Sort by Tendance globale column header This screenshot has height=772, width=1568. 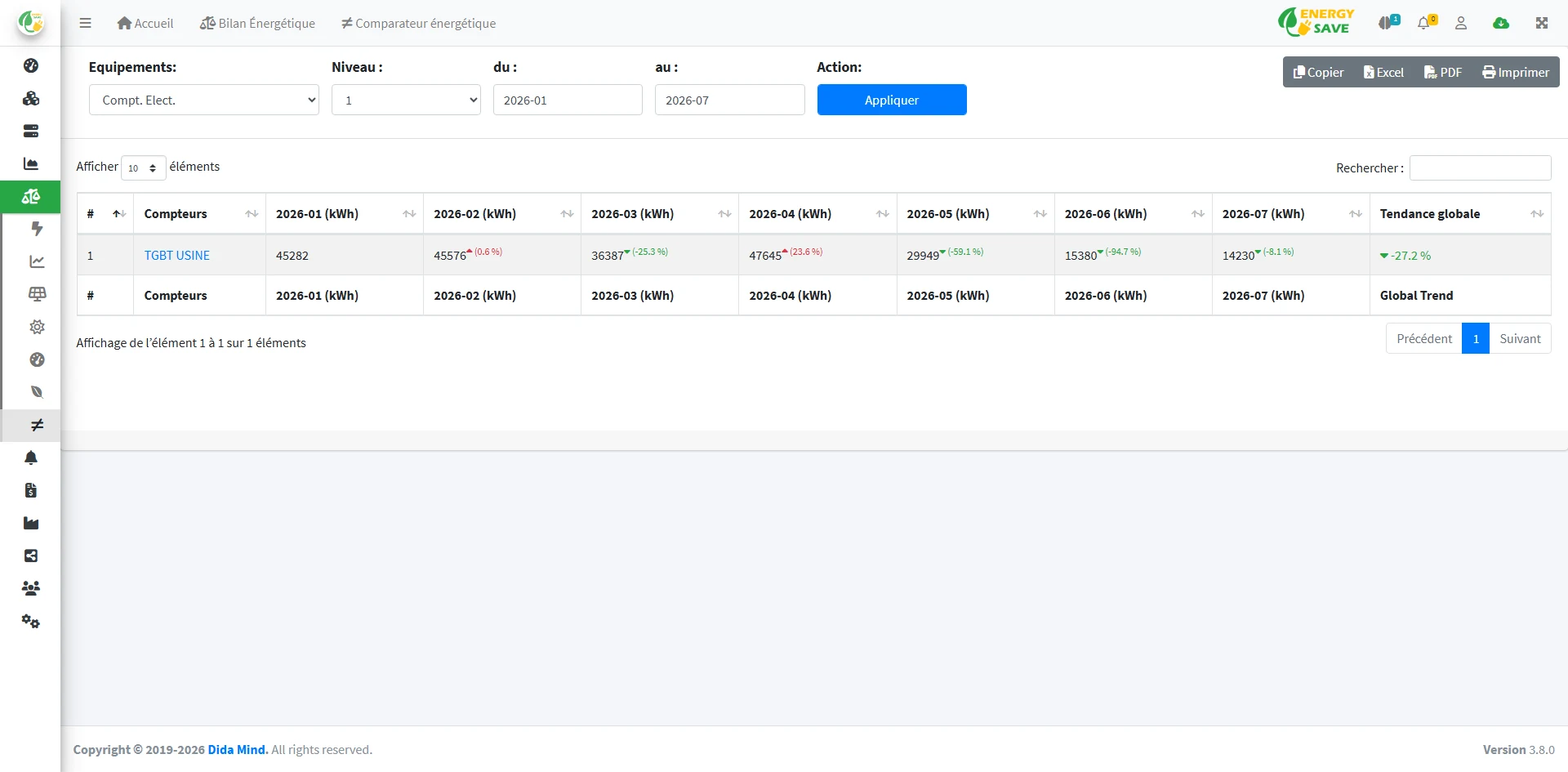pos(1460,213)
